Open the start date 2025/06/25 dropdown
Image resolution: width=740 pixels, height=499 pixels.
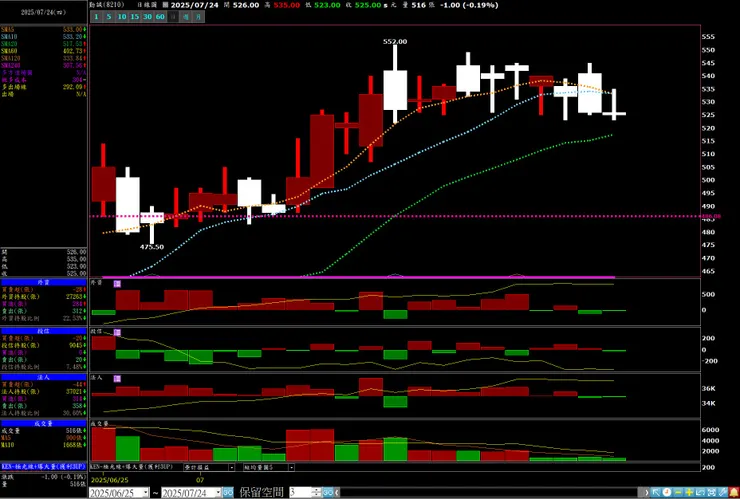145,493
